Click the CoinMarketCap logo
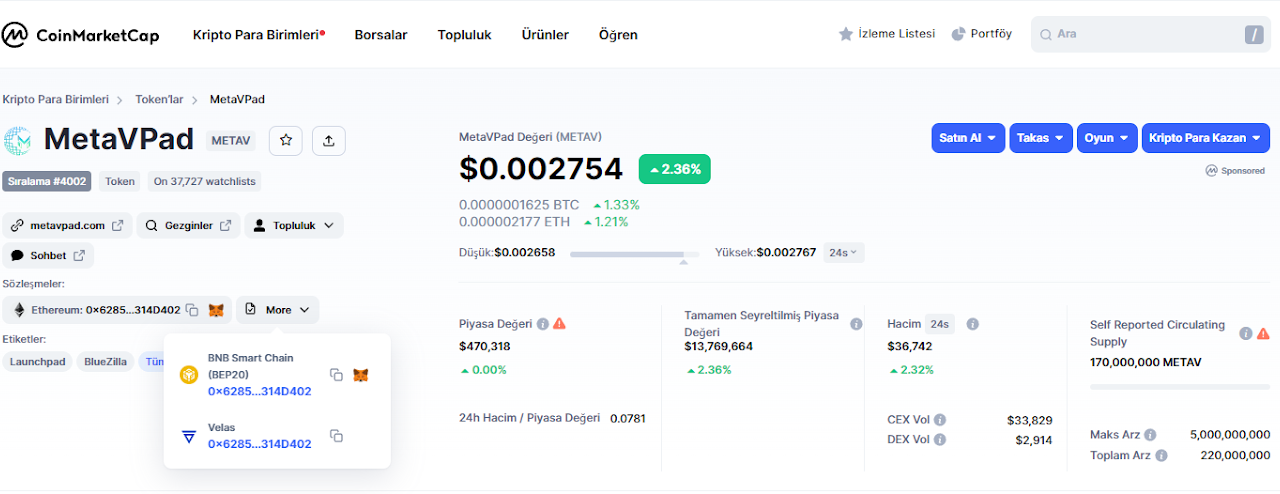The width and height of the screenshot is (1280, 494). click(x=81, y=35)
